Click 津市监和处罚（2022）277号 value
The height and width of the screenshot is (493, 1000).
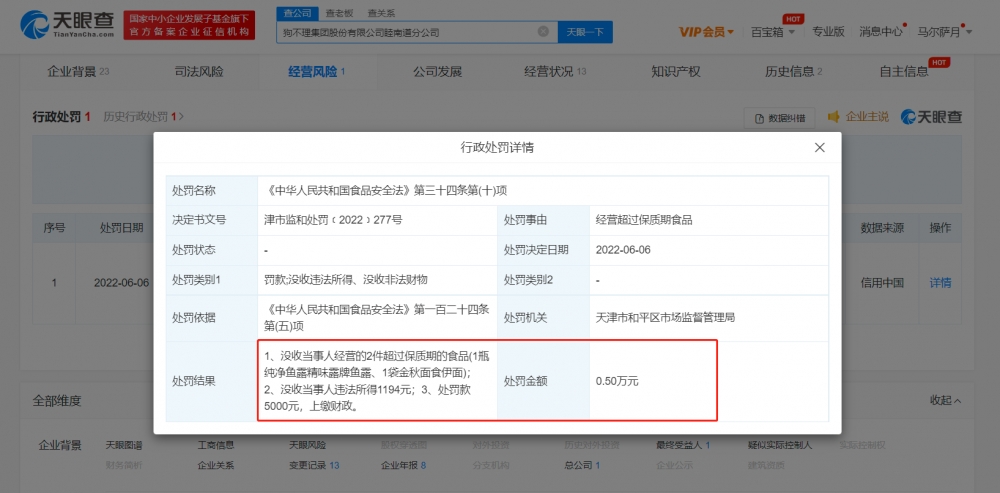pyautogui.click(x=333, y=220)
